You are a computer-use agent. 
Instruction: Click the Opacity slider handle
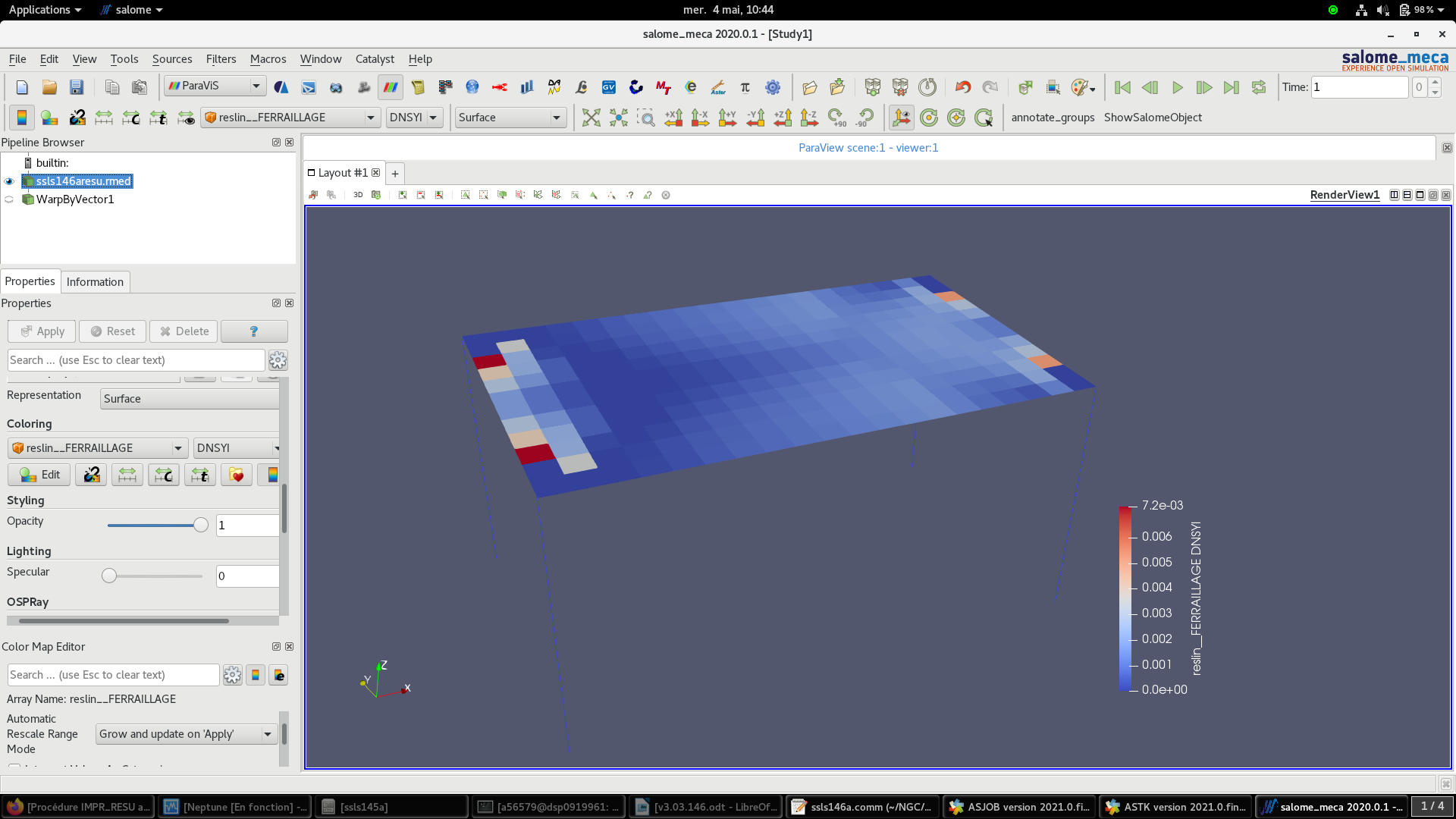[200, 525]
